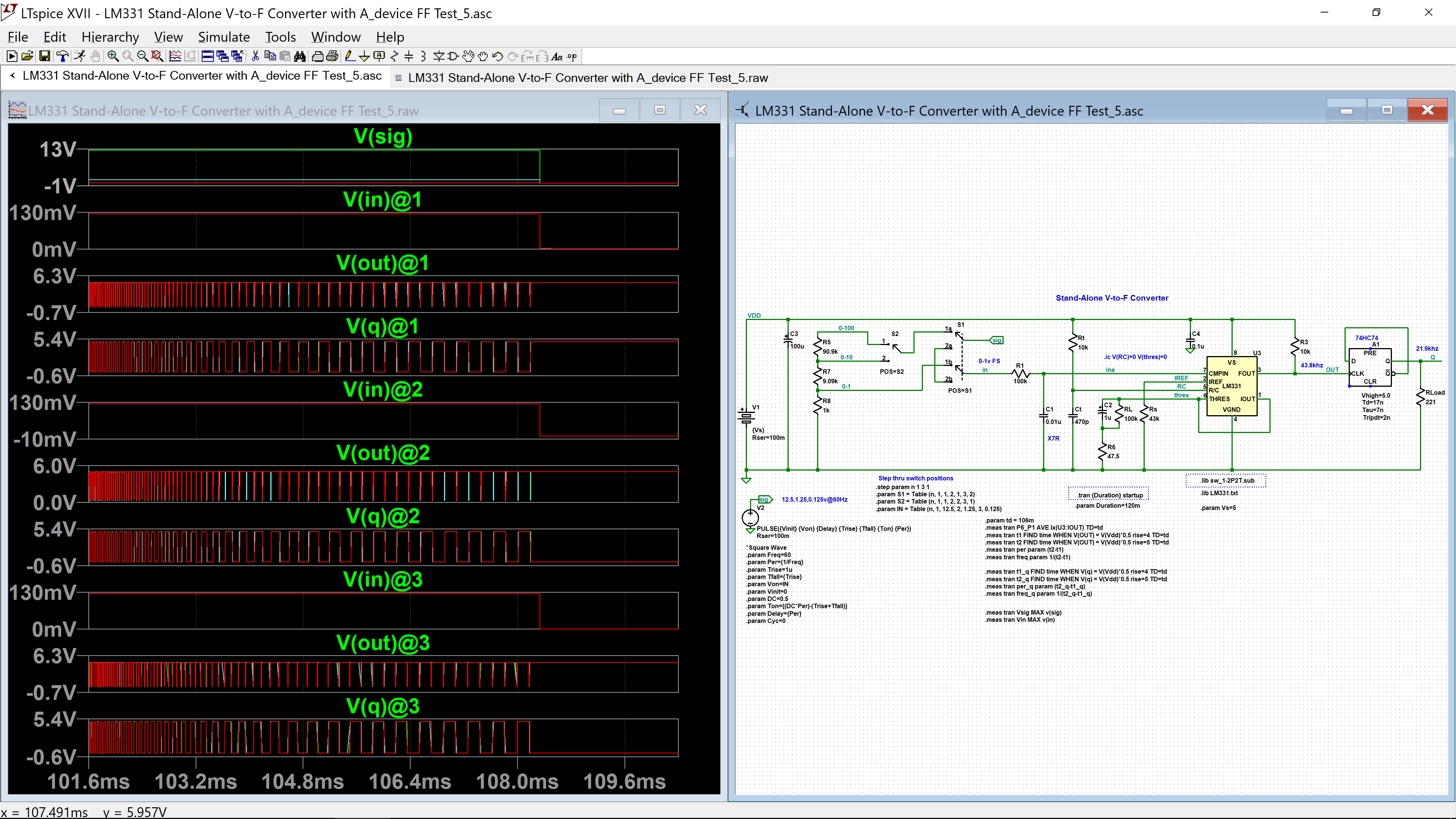This screenshot has width=1456, height=819.
Task: Click the V1 battery source symbol
Action: pos(747,417)
